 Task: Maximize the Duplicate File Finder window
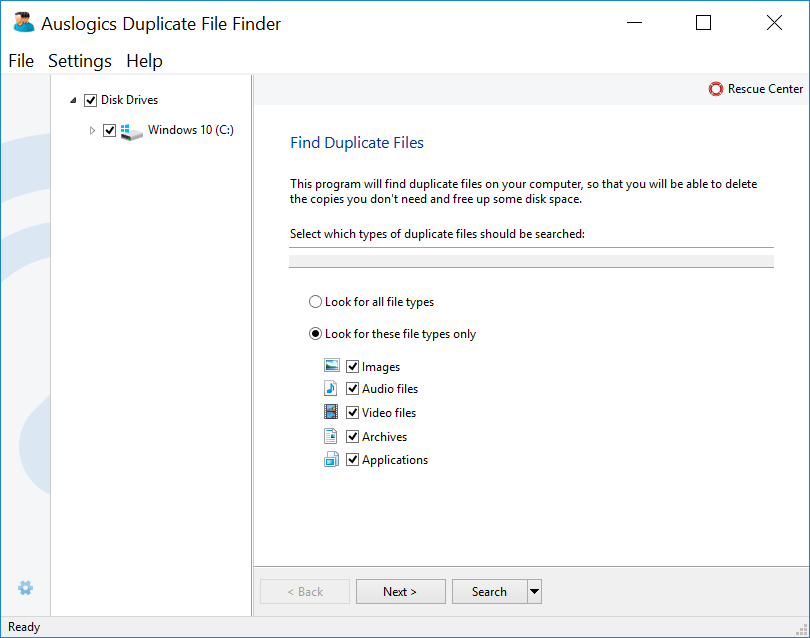click(703, 23)
